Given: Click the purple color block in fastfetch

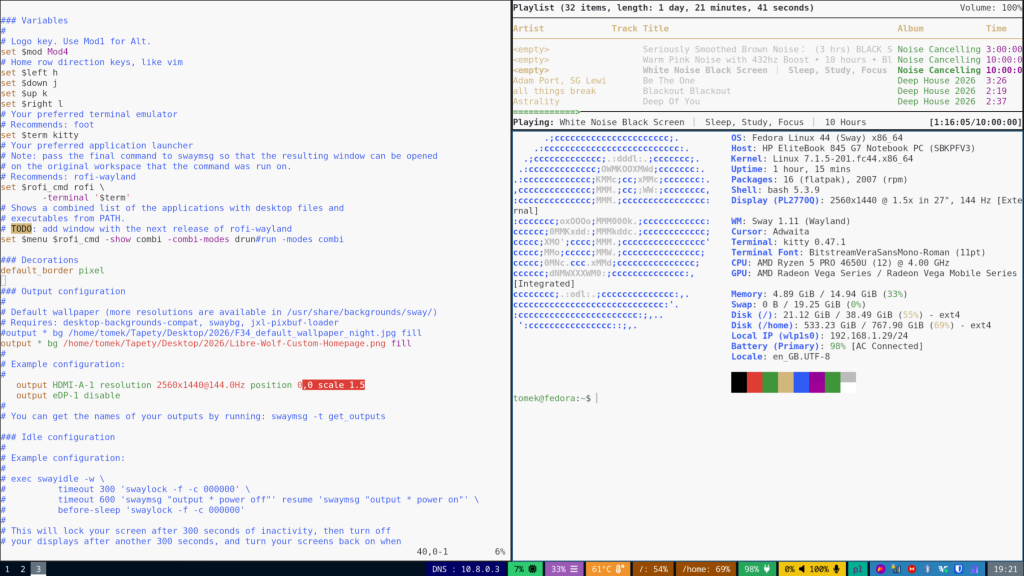Looking at the screenshot, I should coord(817,382).
